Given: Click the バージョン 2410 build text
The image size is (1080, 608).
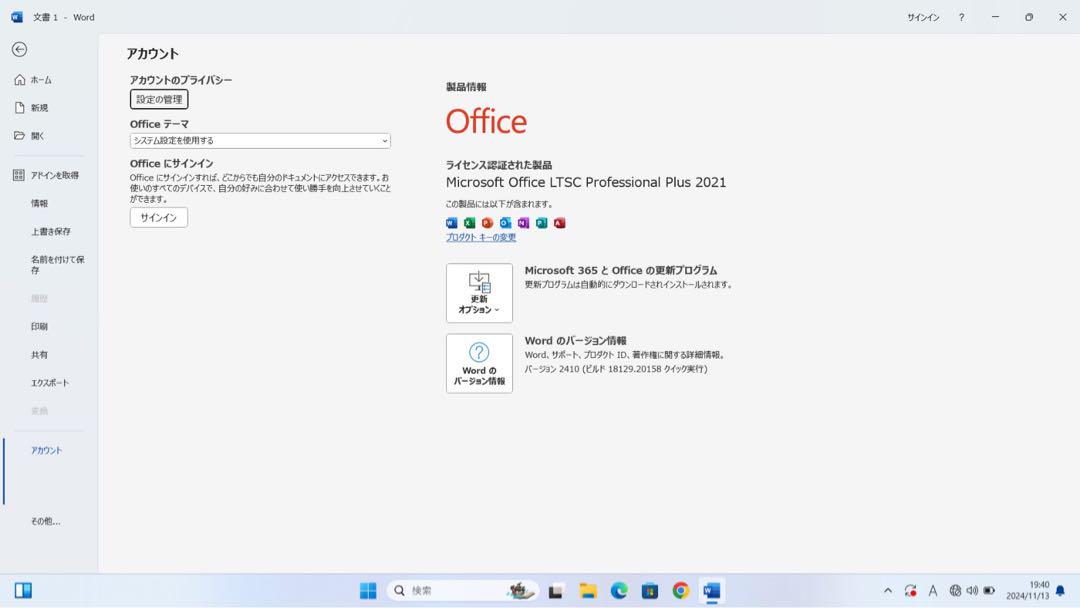Looking at the screenshot, I should click(x=616, y=369).
